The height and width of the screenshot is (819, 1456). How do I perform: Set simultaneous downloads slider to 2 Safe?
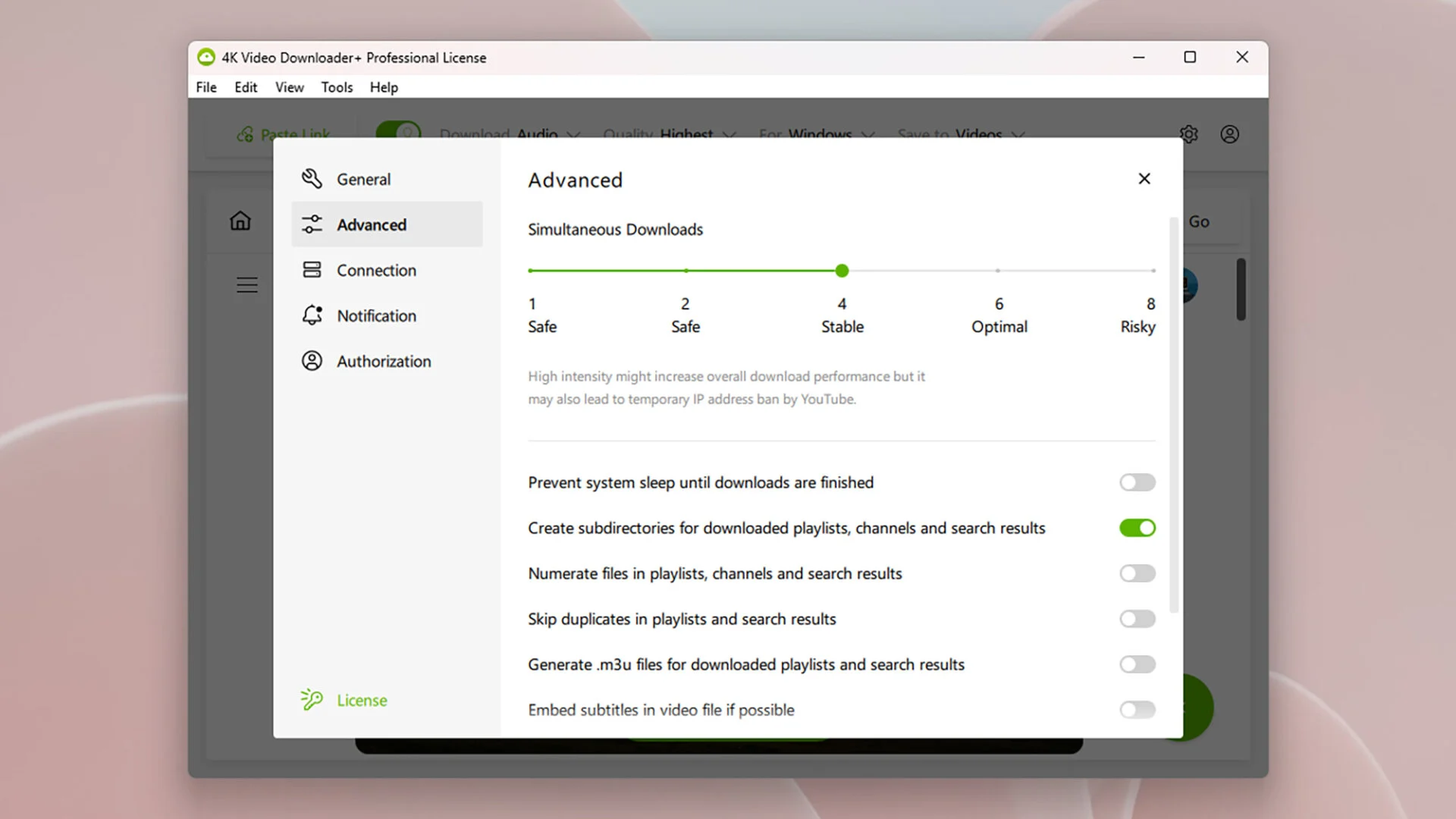686,271
